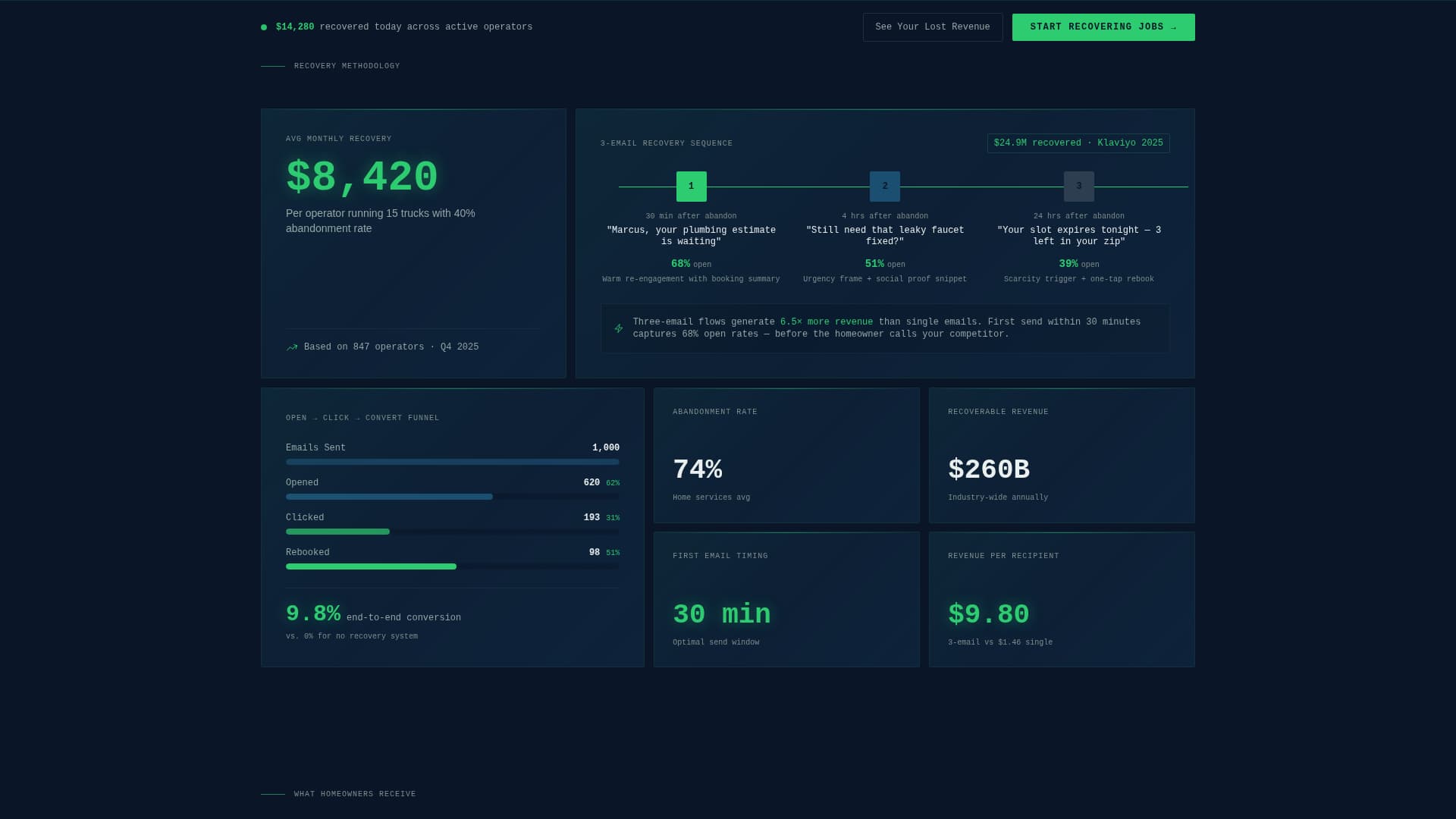This screenshot has height=819, width=1456.
Task: Click the $8,420 monthly recovery figure
Action: click(362, 177)
